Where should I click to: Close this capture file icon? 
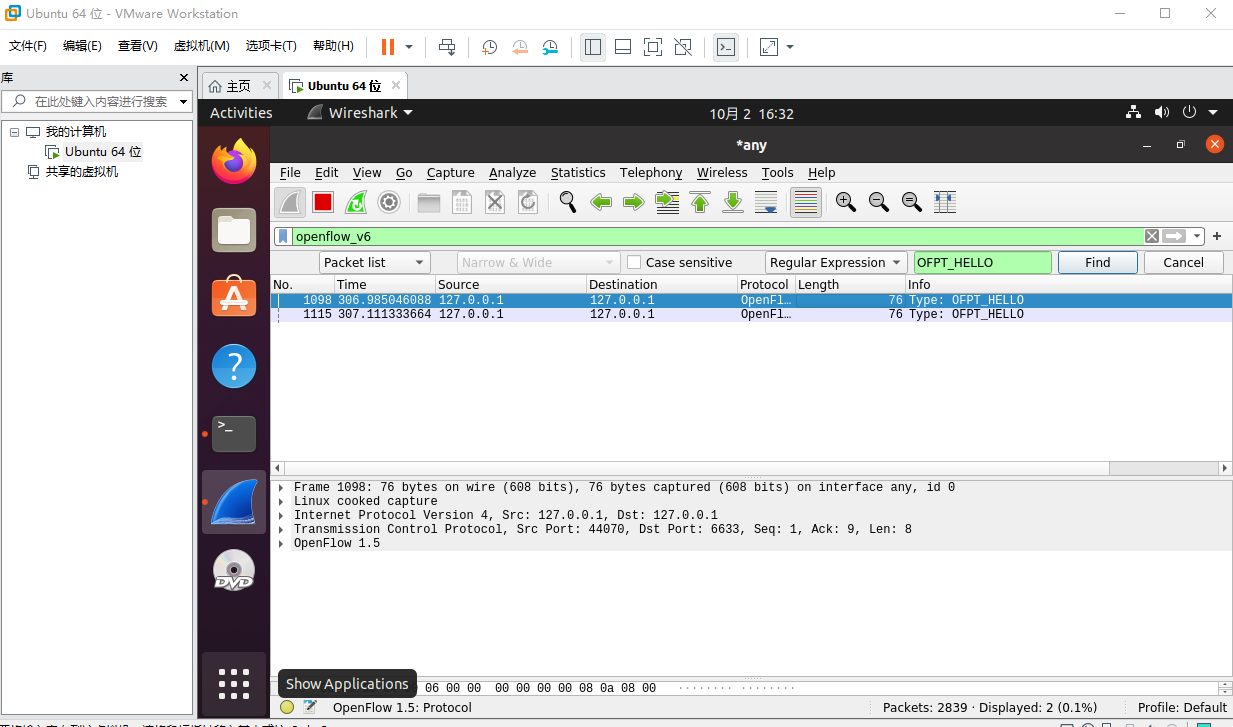(495, 202)
